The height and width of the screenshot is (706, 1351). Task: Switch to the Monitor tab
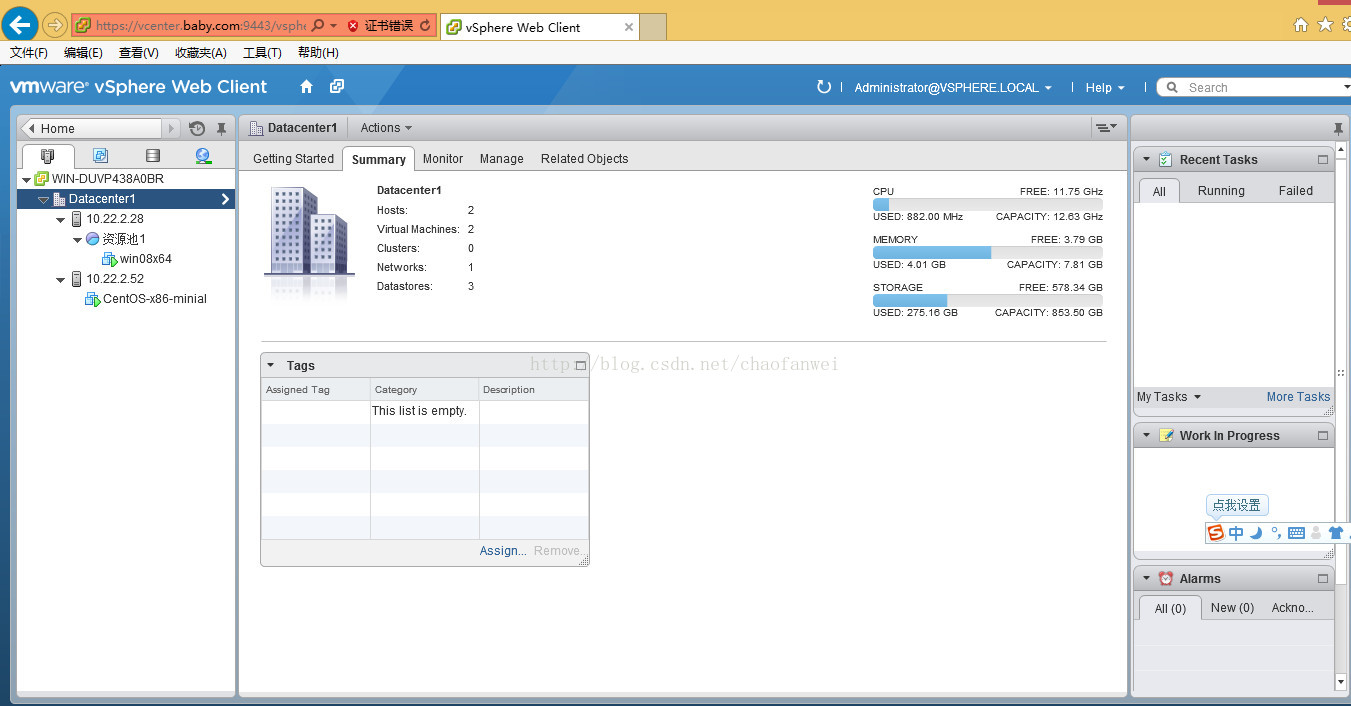(x=442, y=158)
